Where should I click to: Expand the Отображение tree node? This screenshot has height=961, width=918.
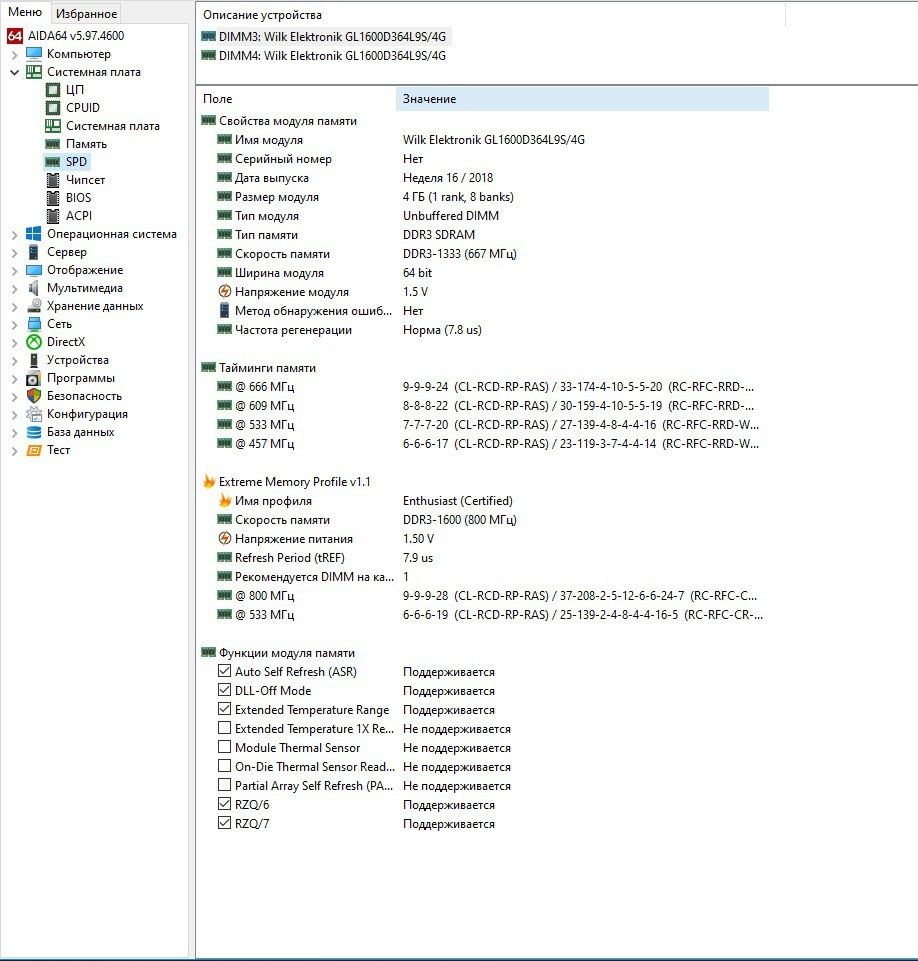point(14,270)
